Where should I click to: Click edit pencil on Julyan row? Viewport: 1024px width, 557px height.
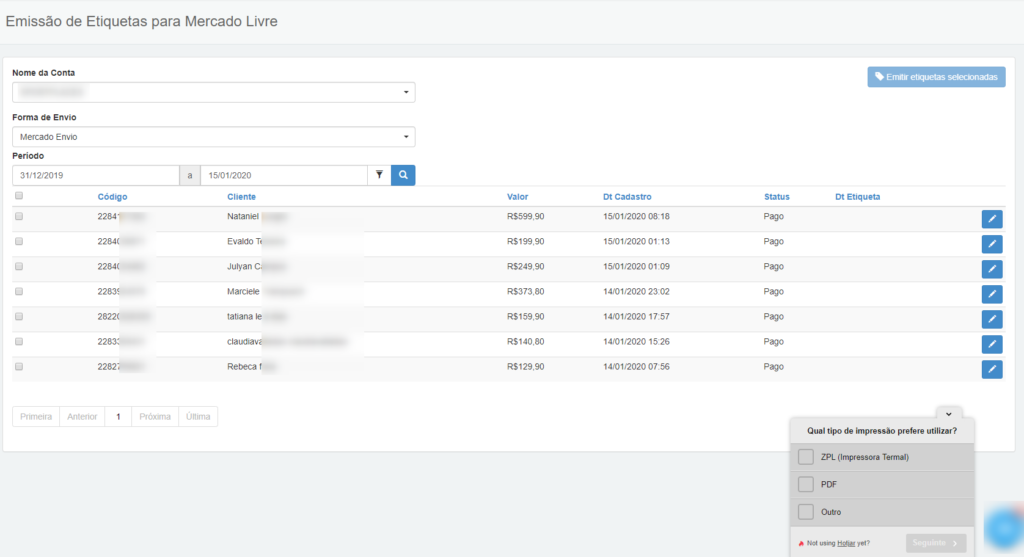[x=991, y=269]
